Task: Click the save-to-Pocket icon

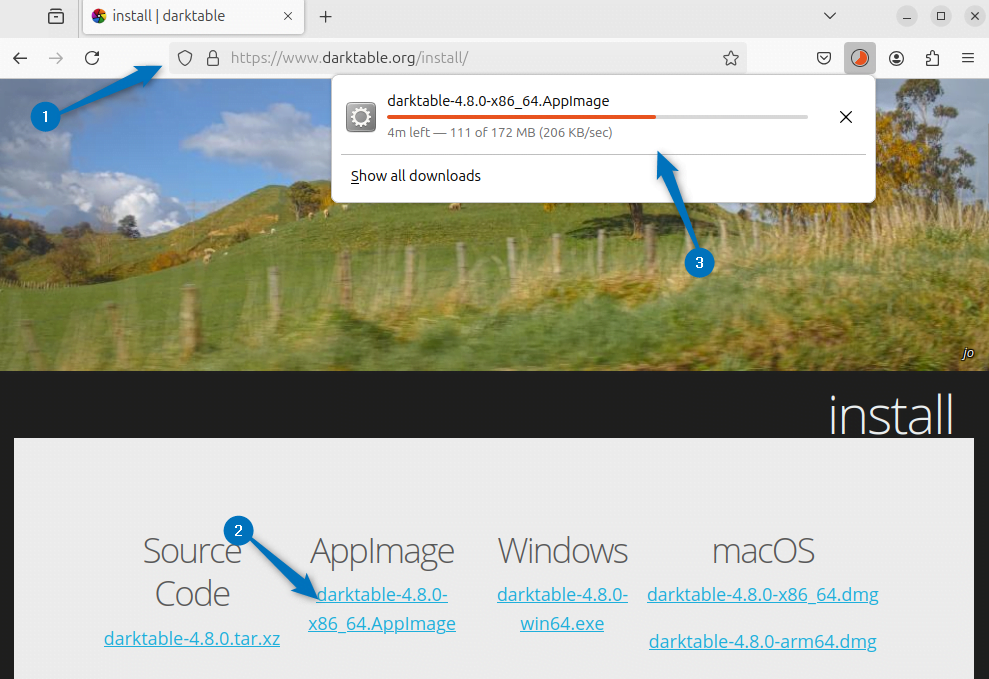Action: pos(824,58)
